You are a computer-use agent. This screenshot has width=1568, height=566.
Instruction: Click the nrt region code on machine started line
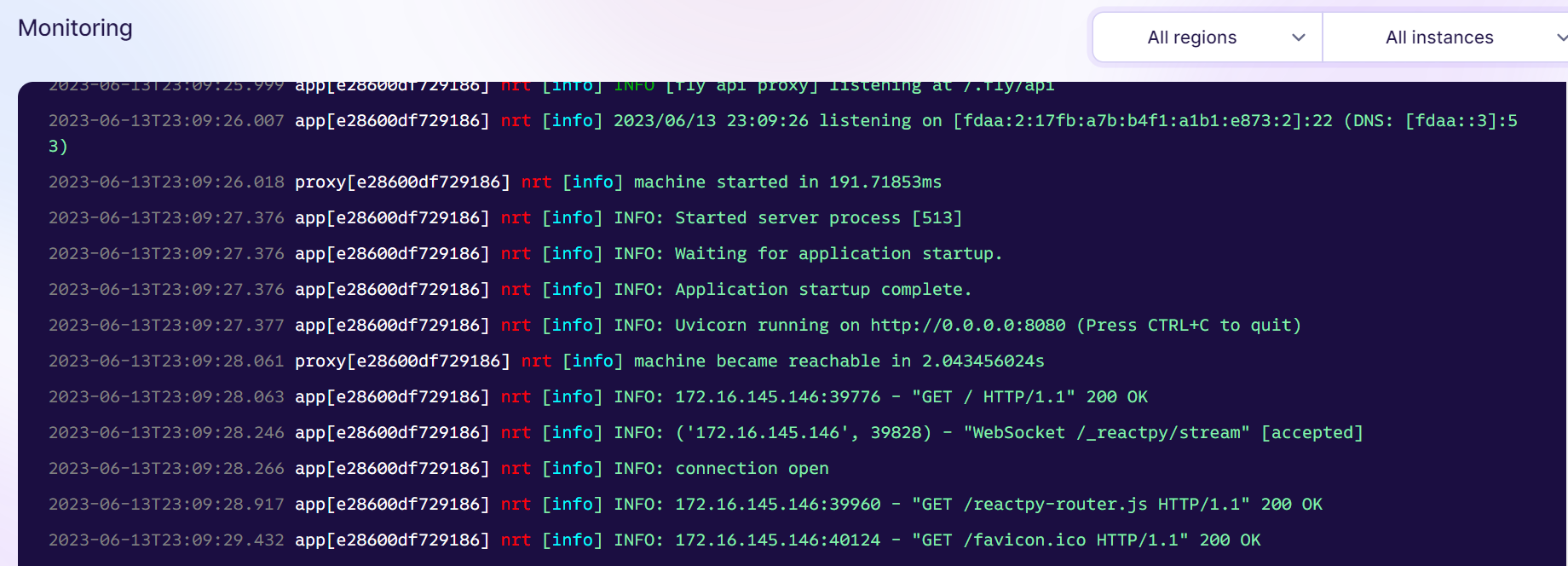pyautogui.click(x=536, y=182)
